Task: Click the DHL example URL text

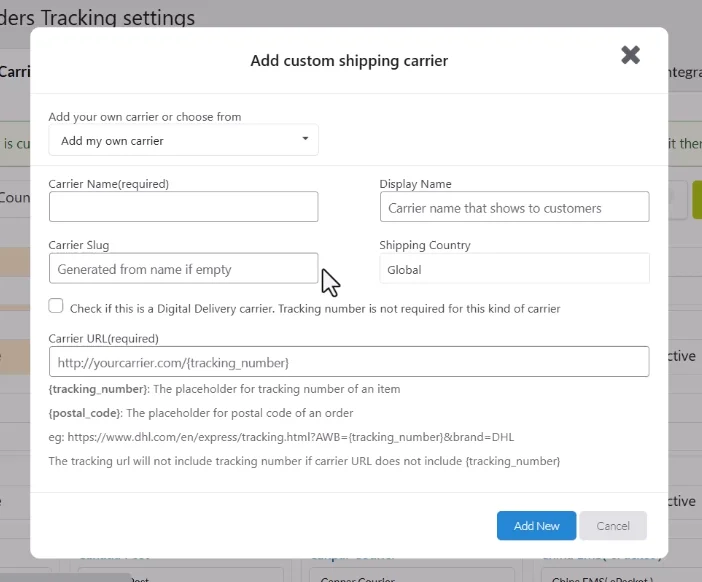Action: [281, 437]
